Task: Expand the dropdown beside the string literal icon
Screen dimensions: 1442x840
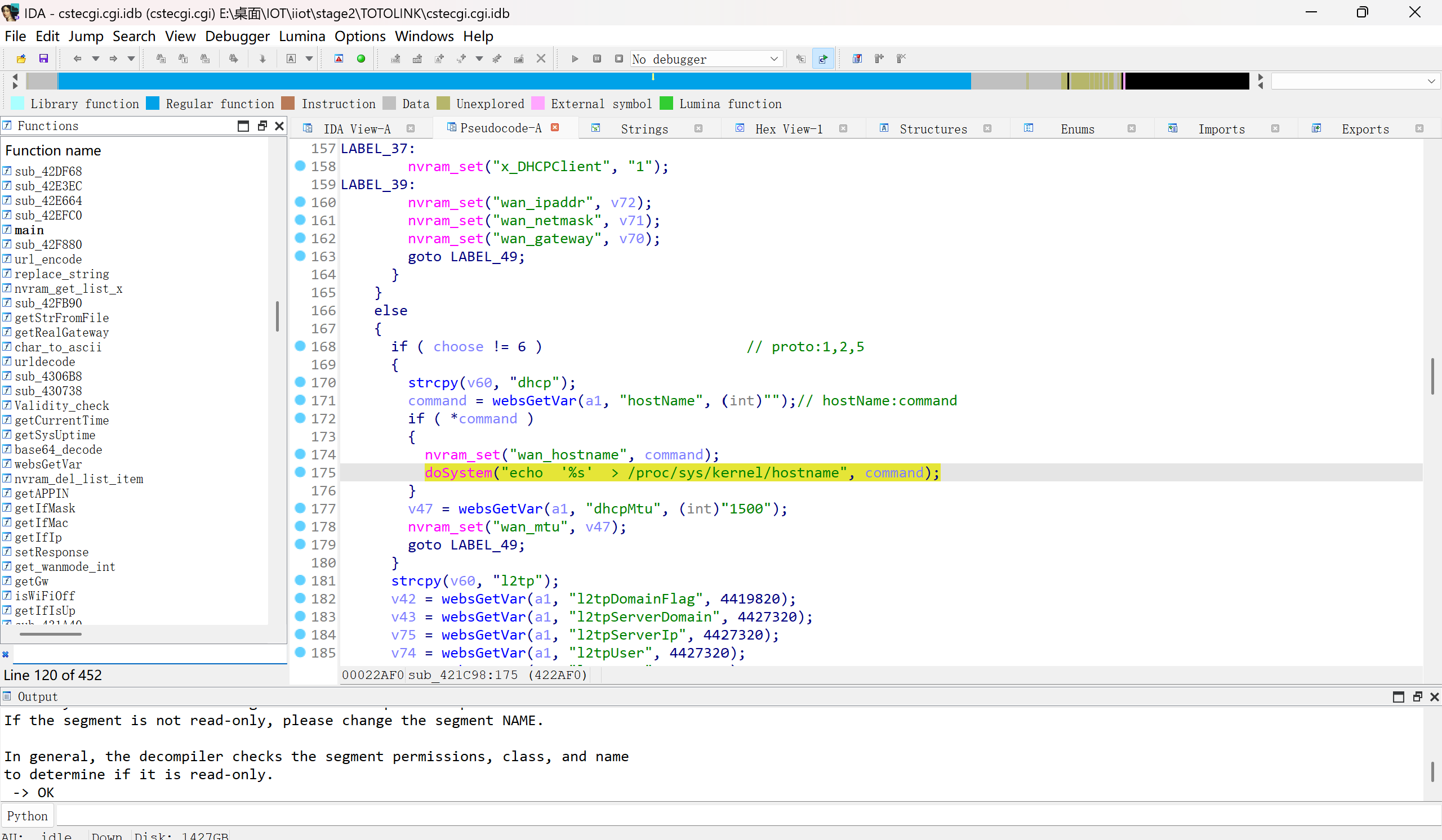Action: pos(479,59)
